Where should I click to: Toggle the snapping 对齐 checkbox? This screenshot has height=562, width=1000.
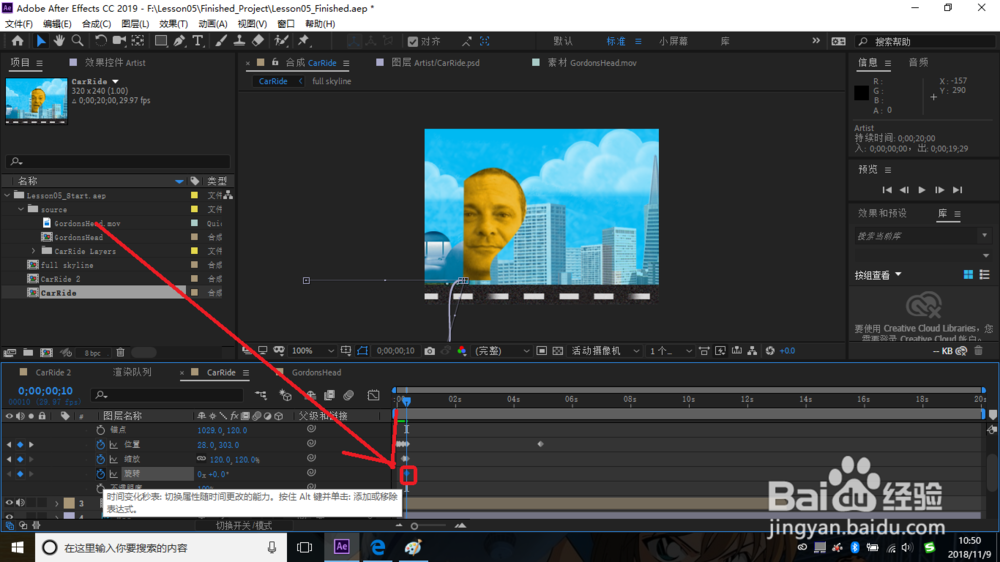click(413, 41)
